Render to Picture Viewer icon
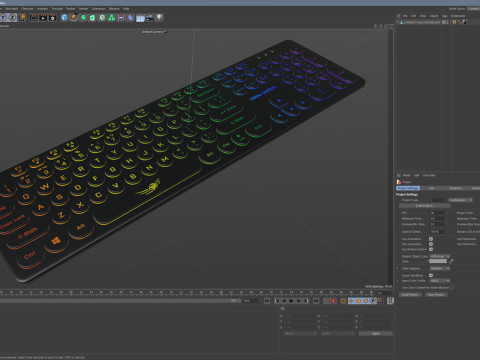 43,17
